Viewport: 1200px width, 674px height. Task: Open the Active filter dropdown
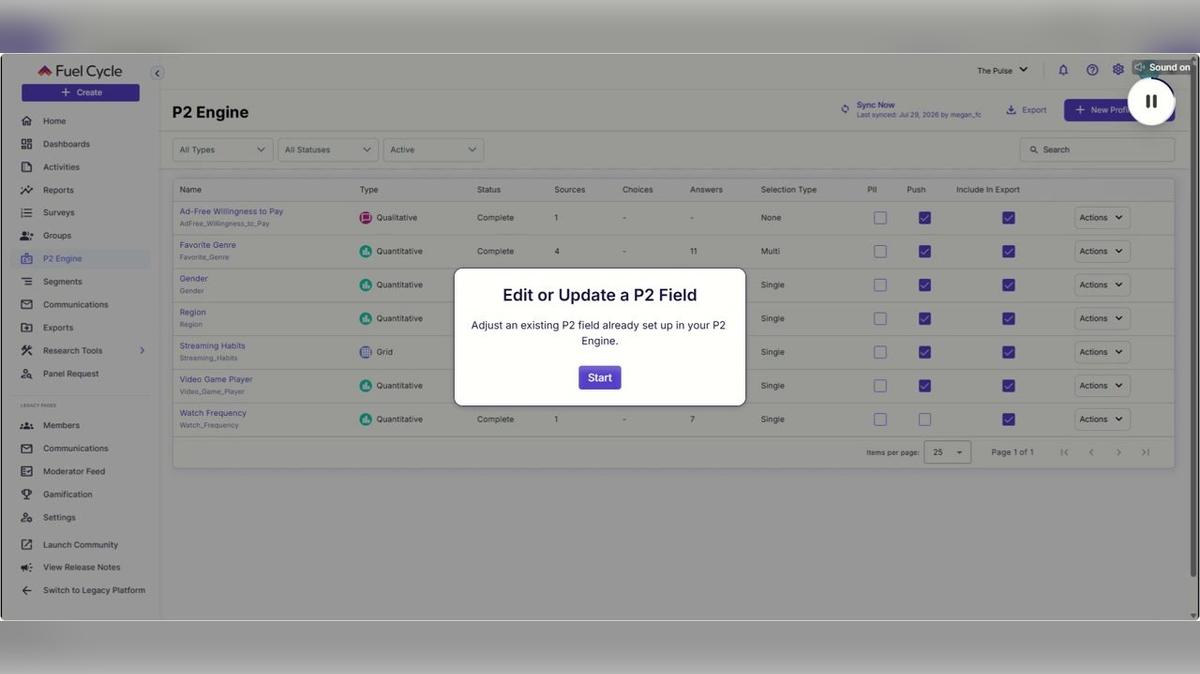(433, 150)
